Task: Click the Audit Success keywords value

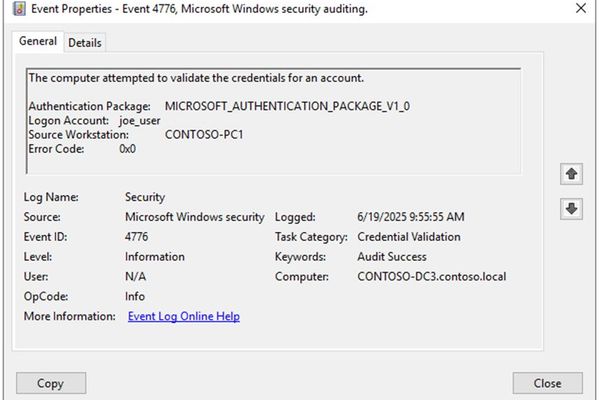Action: (391, 257)
